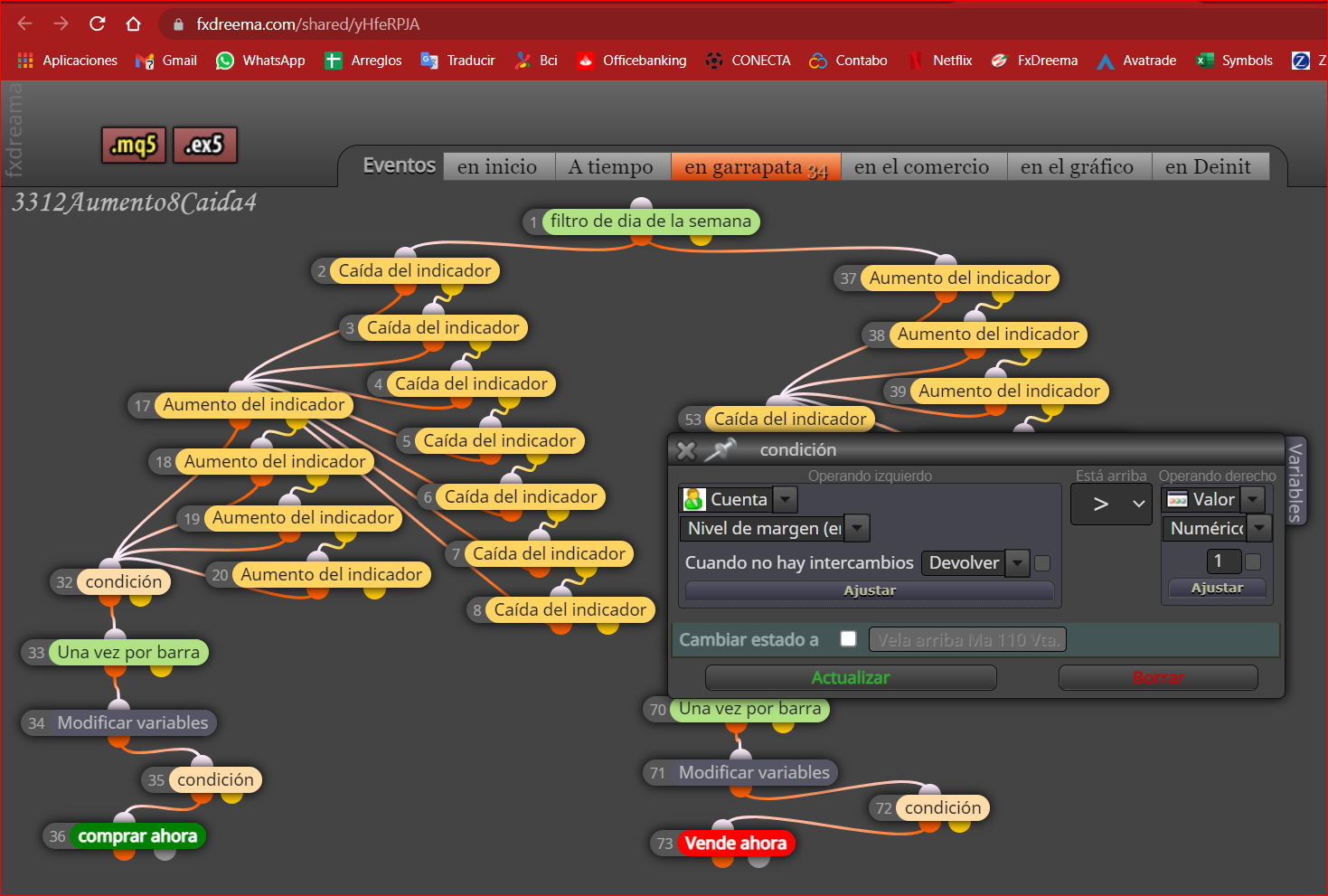The image size is (1328, 896).
Task: Select block 33 Una vez por barra
Action: coord(128,653)
